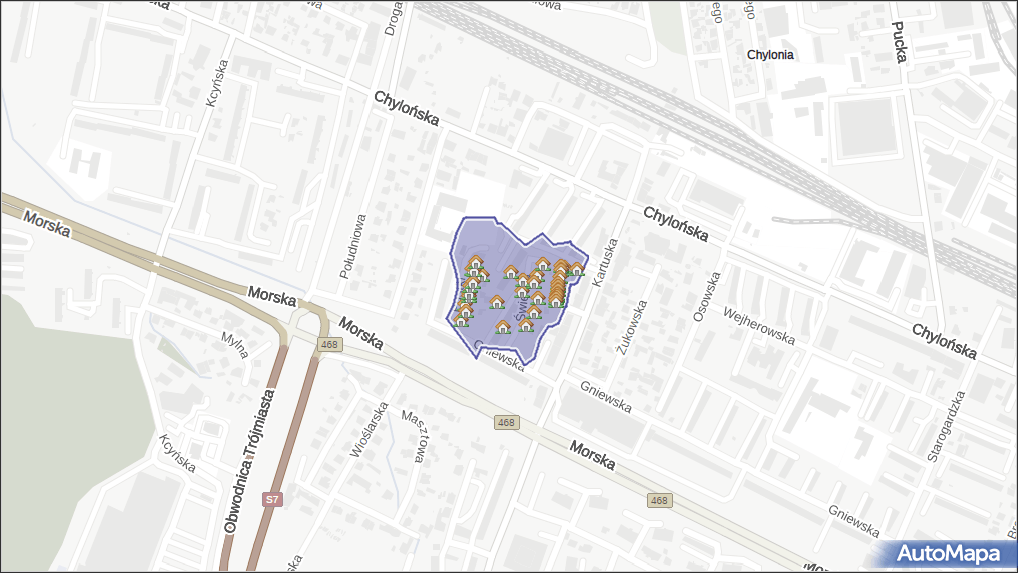This screenshot has width=1018, height=573.
Task: Click the 468 road shield below Gniewska street
Action: pyautogui.click(x=506, y=423)
